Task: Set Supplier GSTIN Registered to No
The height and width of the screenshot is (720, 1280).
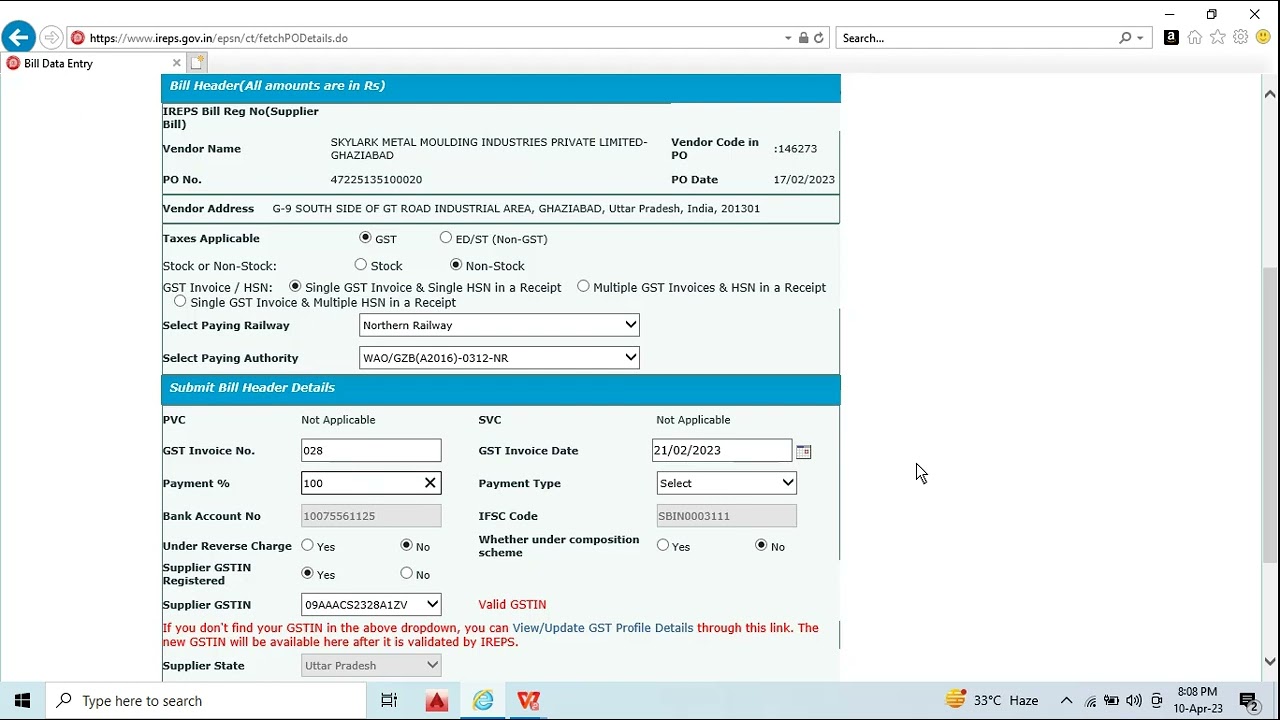Action: coord(406,573)
